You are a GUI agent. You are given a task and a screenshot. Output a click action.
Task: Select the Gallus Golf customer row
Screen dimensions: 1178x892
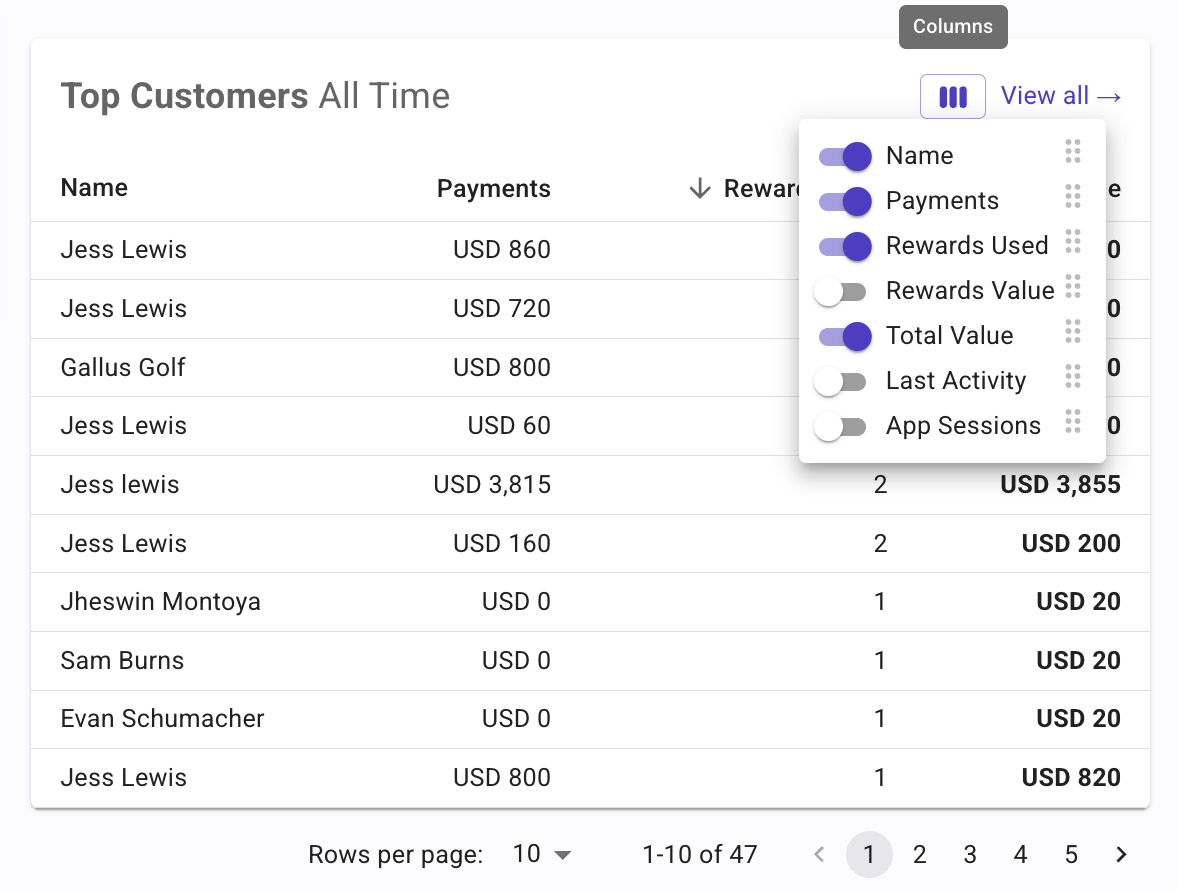point(123,367)
